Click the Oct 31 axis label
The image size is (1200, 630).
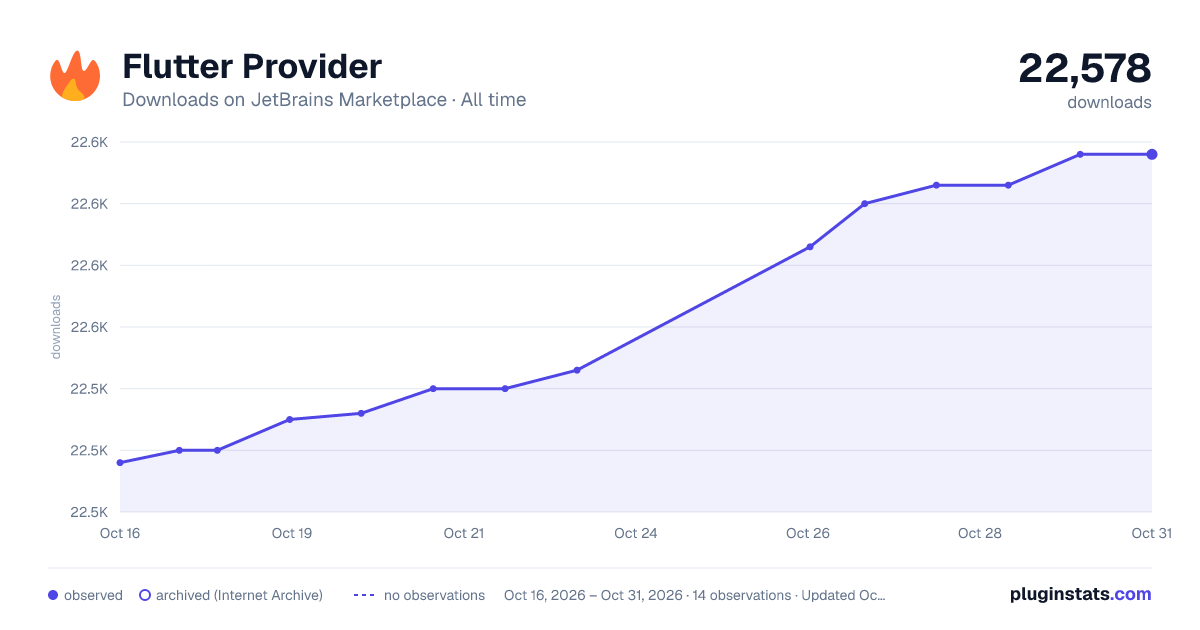tap(1152, 533)
